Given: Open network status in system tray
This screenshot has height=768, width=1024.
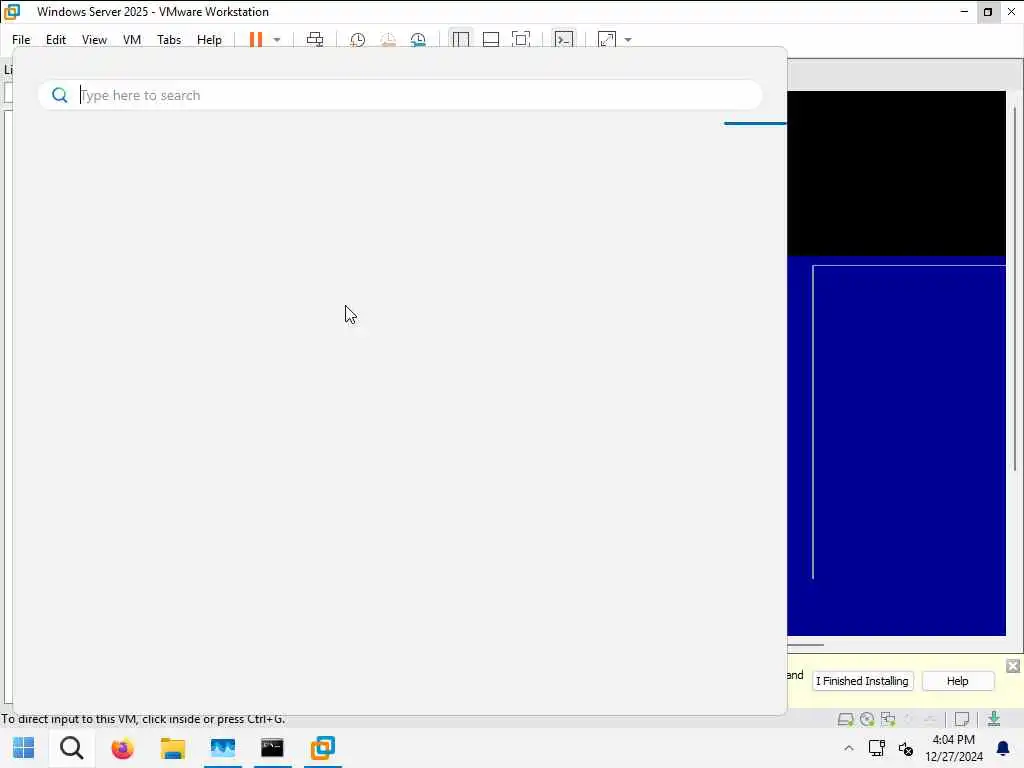Looking at the screenshot, I should coord(876,748).
